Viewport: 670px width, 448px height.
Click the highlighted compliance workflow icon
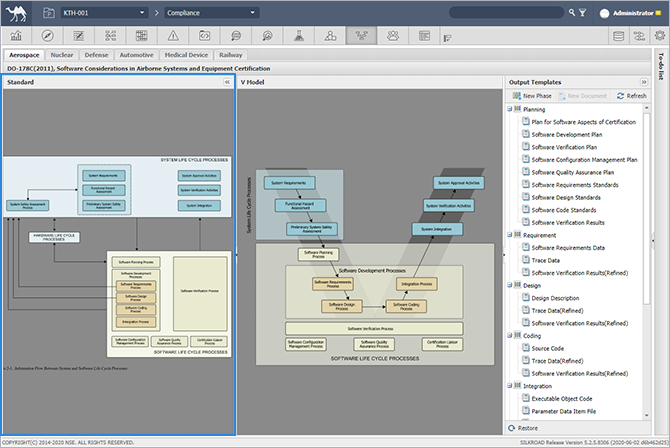coord(361,36)
